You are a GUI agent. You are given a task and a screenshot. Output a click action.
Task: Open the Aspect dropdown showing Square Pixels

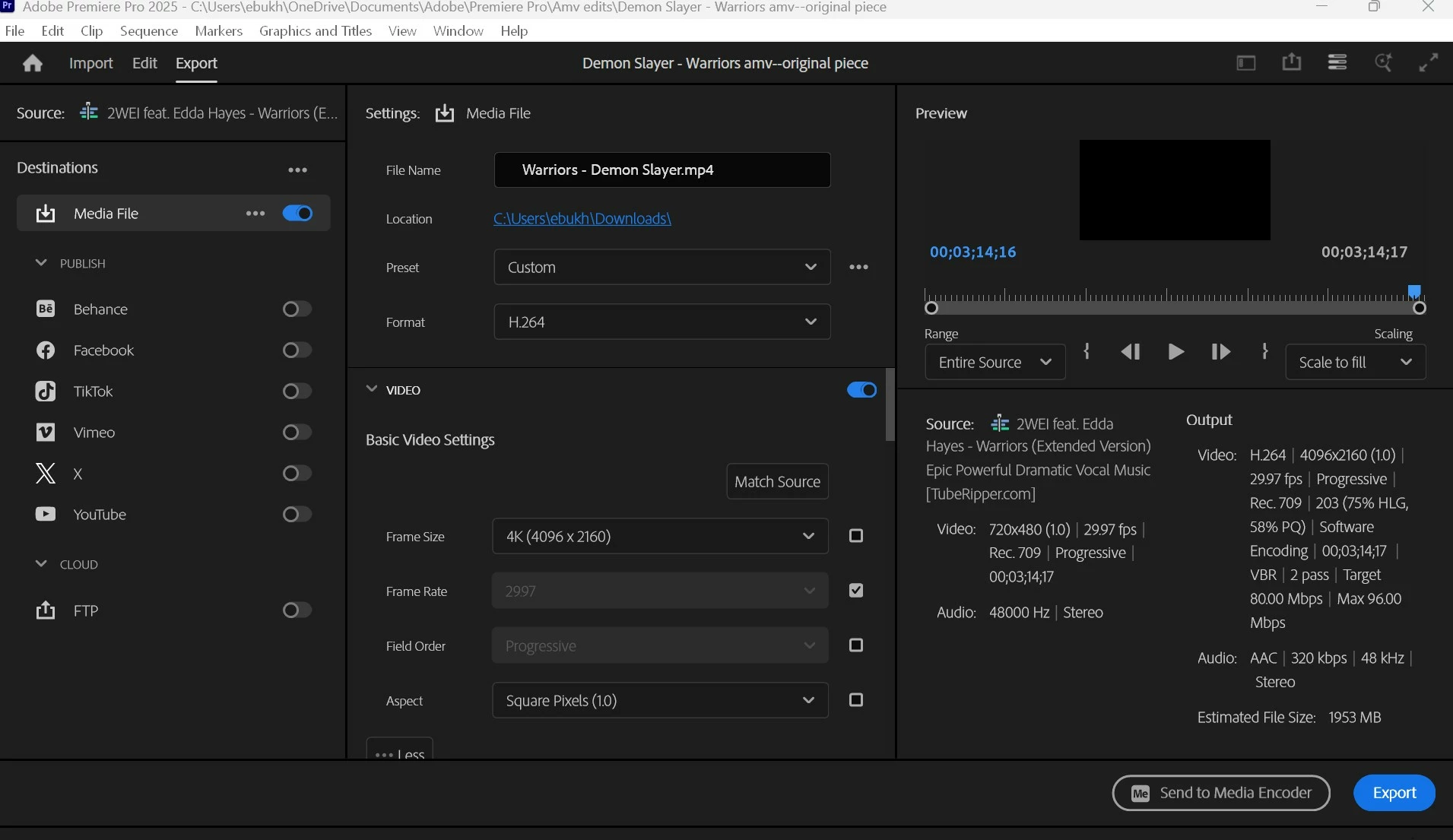(x=661, y=701)
